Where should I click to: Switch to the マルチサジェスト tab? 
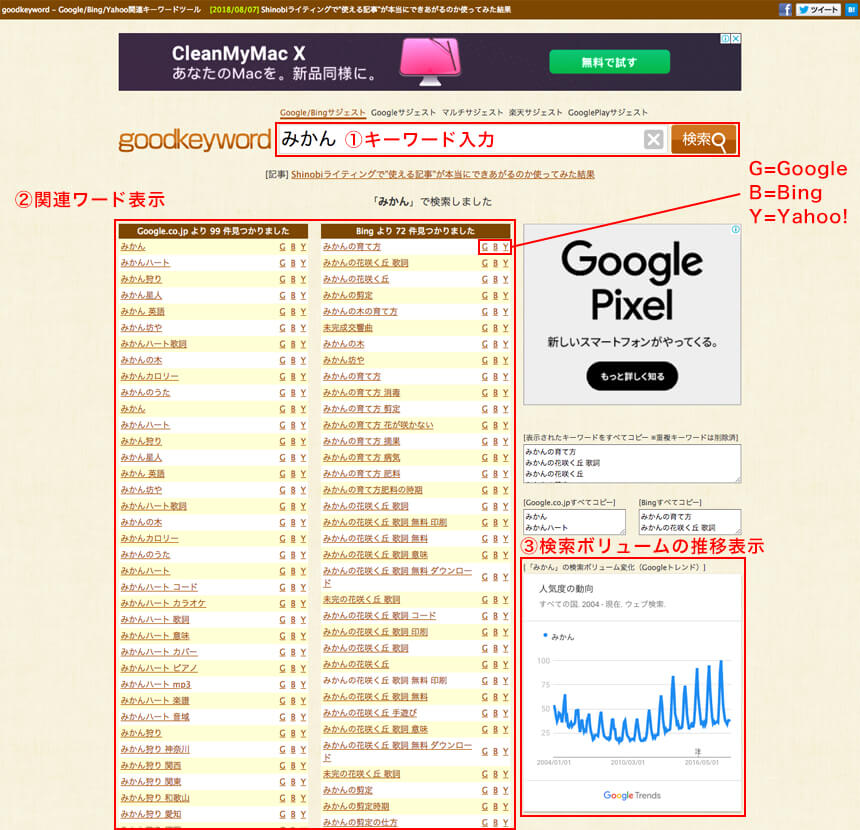[x=472, y=112]
